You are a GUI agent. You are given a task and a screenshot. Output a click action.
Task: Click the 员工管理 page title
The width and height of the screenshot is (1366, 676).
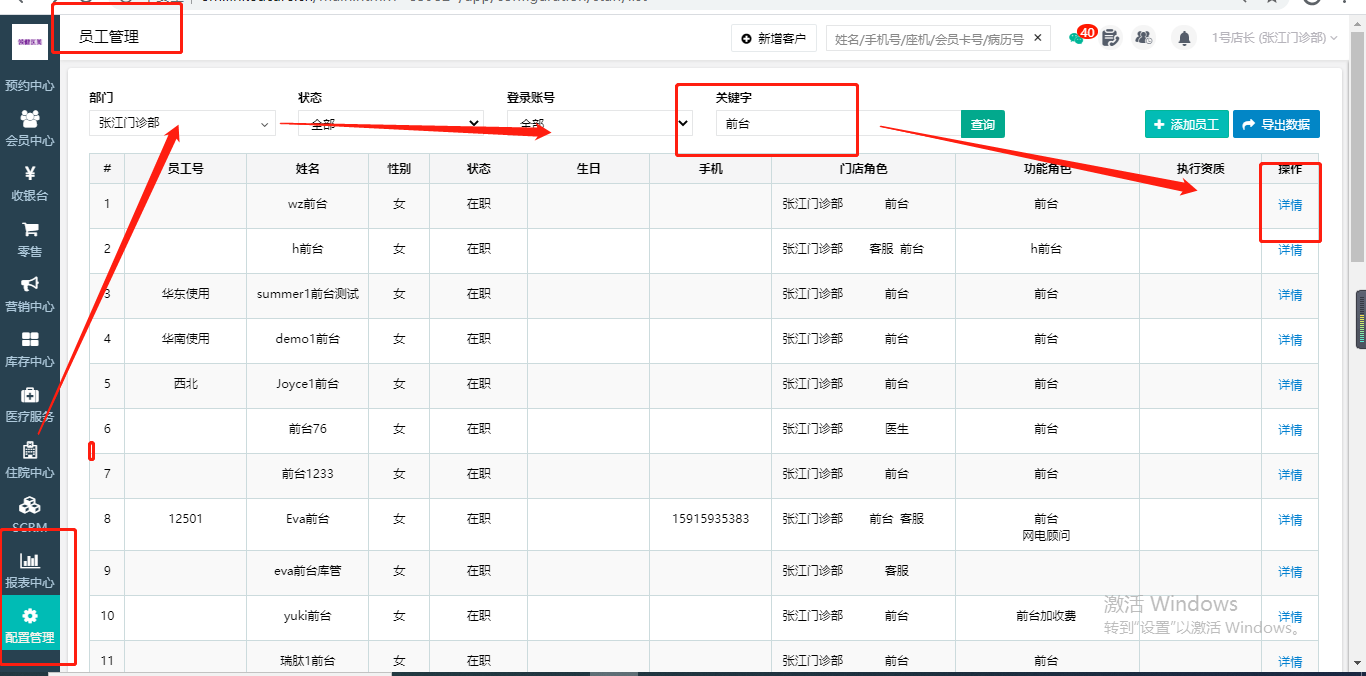pos(108,37)
